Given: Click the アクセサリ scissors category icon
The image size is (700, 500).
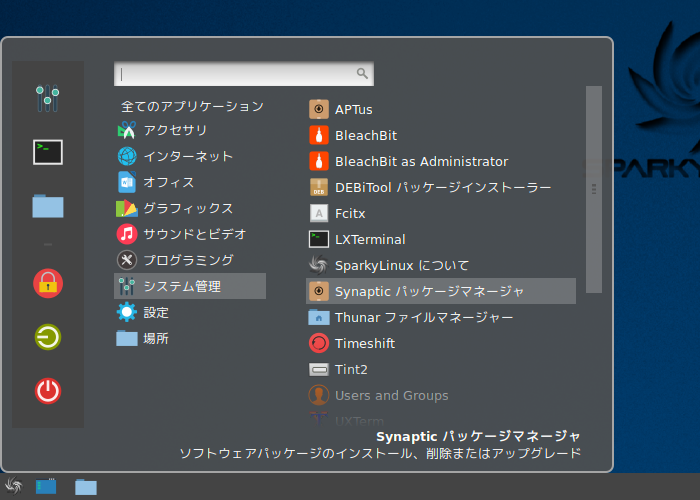Looking at the screenshot, I should 127,130.
